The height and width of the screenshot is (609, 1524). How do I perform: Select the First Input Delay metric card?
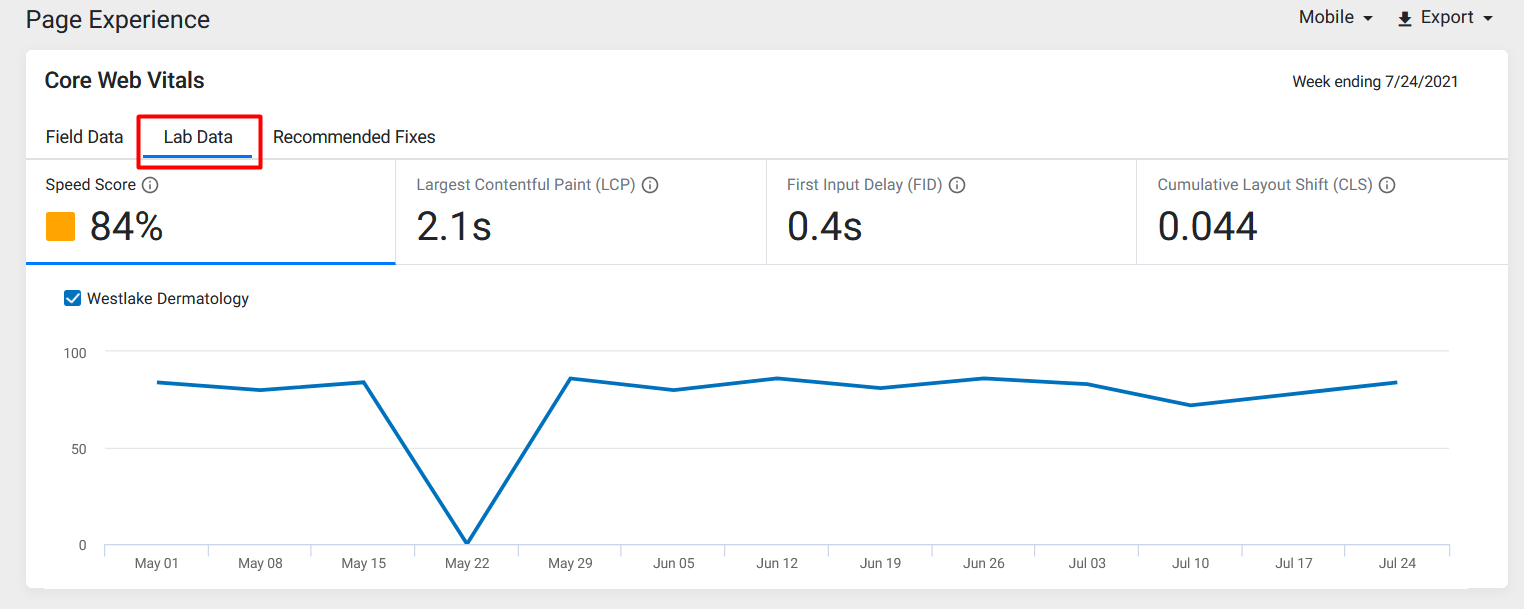[x=951, y=212]
